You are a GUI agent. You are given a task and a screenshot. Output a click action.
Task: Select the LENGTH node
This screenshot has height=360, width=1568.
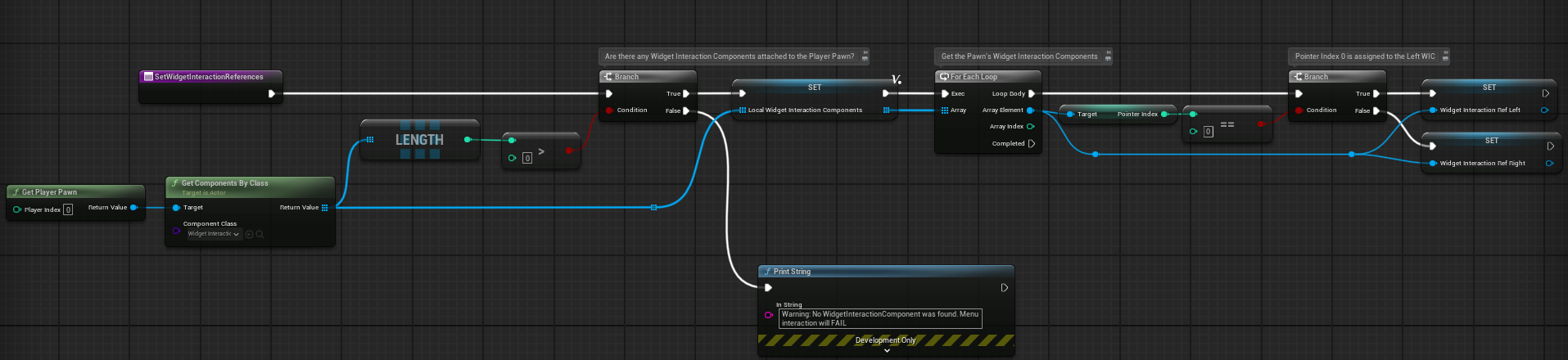tap(419, 140)
